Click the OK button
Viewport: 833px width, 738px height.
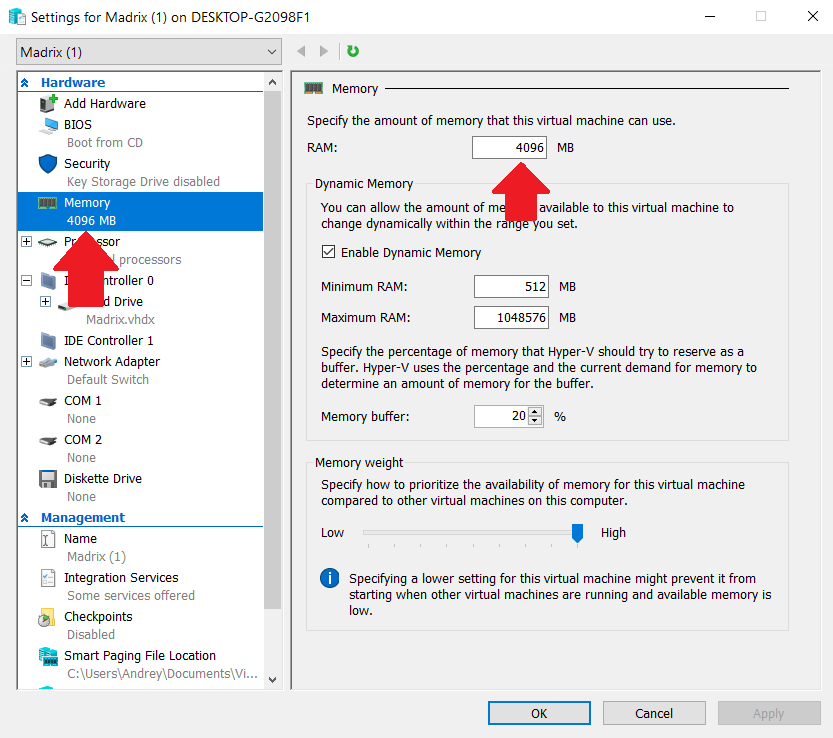pyautogui.click(x=539, y=713)
